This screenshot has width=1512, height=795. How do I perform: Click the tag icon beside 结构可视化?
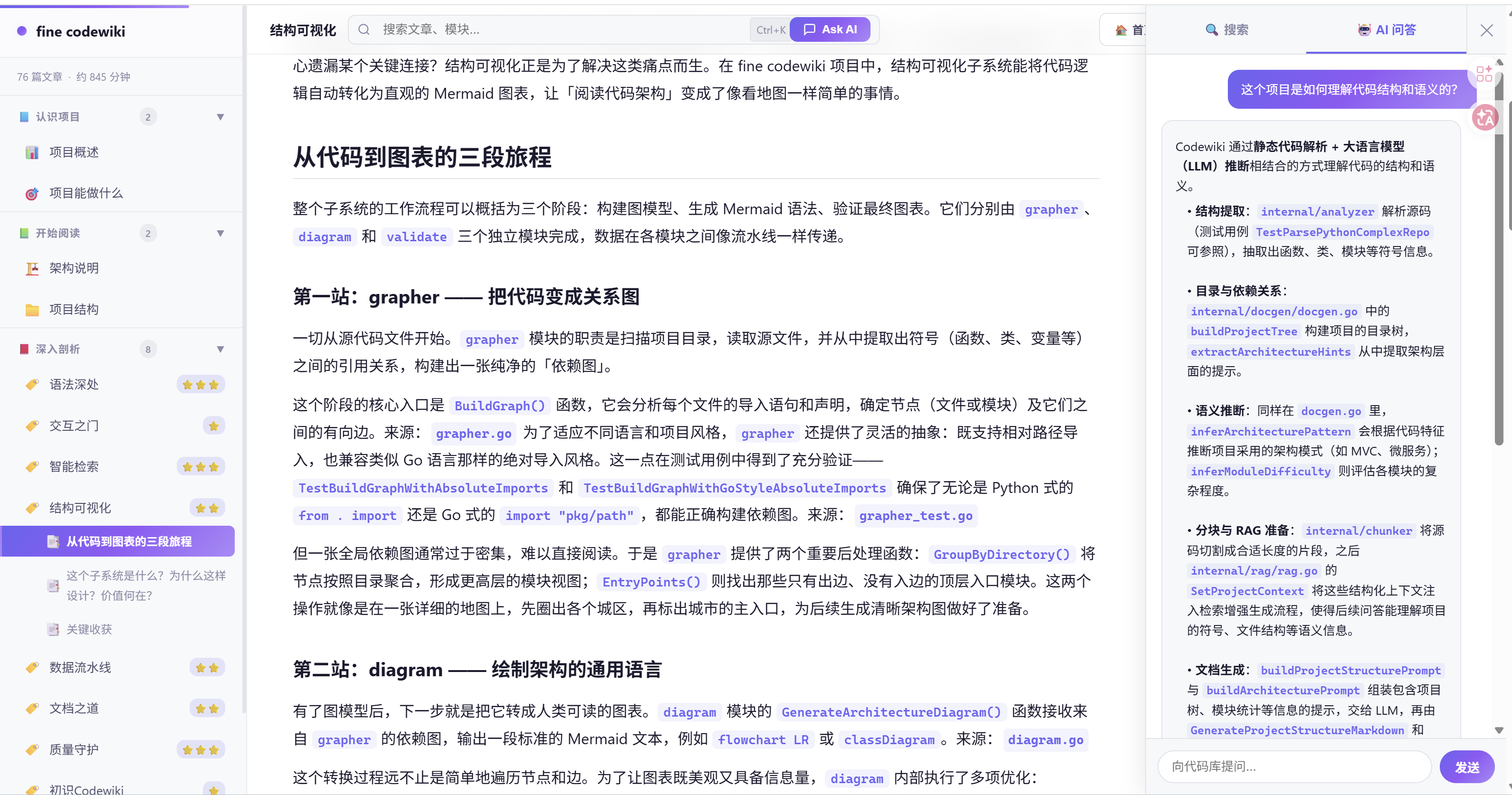tap(32, 508)
